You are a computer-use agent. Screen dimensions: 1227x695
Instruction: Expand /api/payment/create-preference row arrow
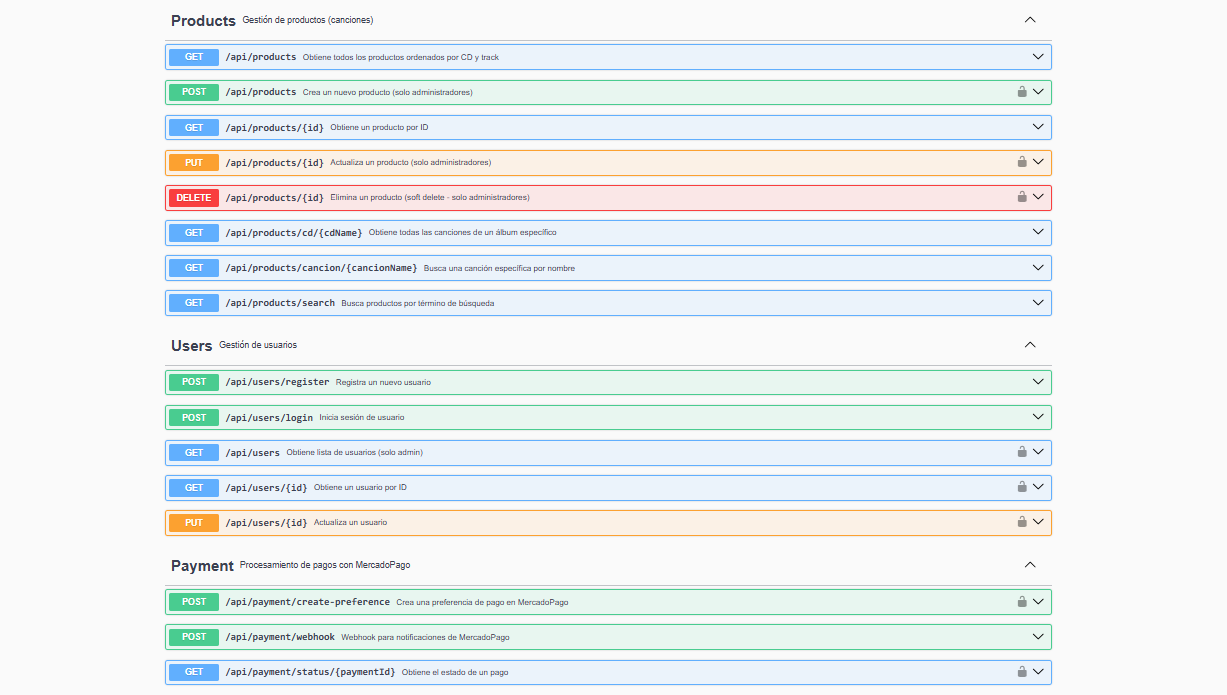point(1038,602)
